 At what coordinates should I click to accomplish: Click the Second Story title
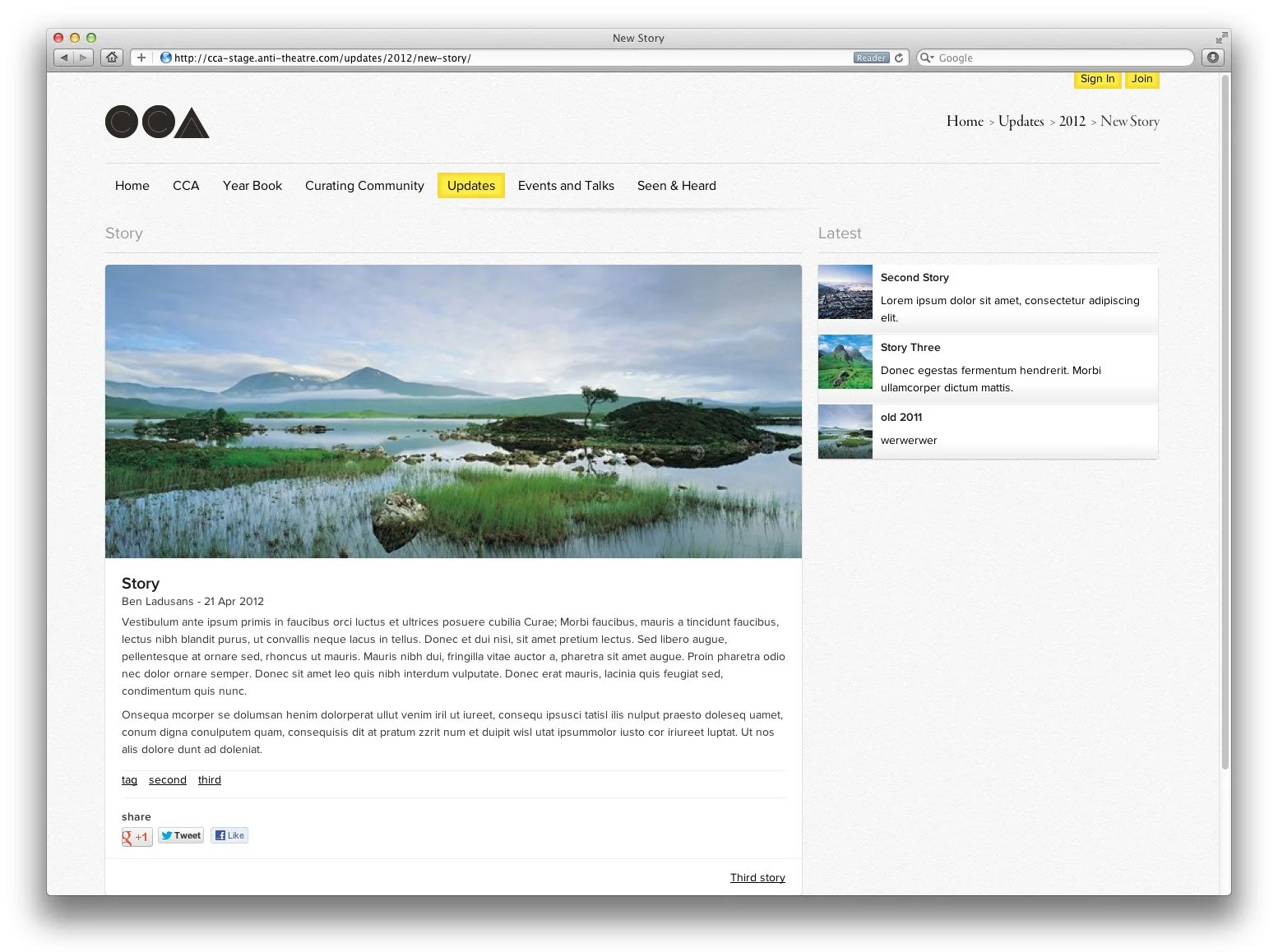coord(915,278)
